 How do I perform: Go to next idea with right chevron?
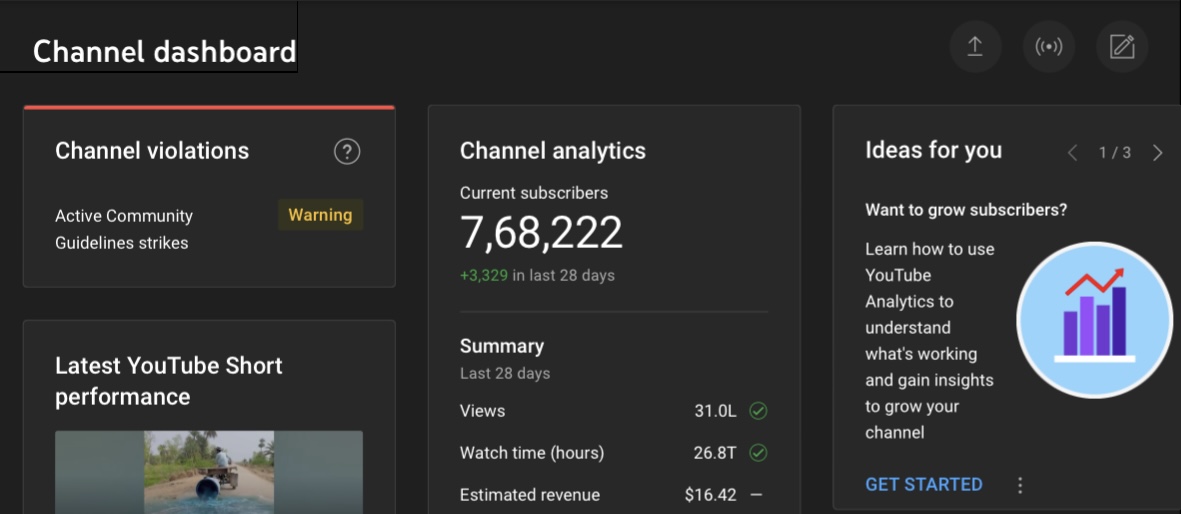(x=1158, y=153)
